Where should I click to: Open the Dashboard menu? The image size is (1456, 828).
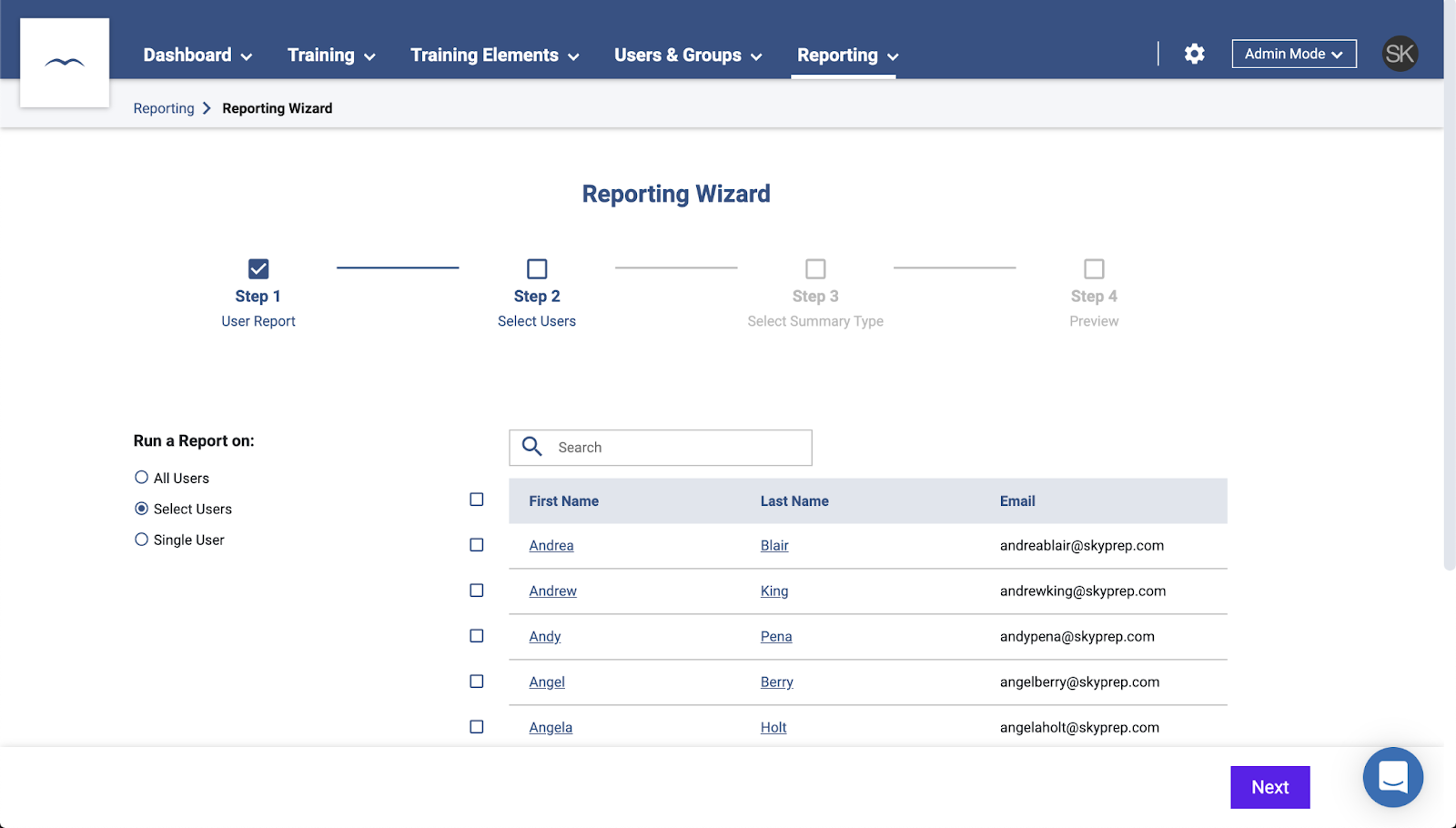click(197, 56)
